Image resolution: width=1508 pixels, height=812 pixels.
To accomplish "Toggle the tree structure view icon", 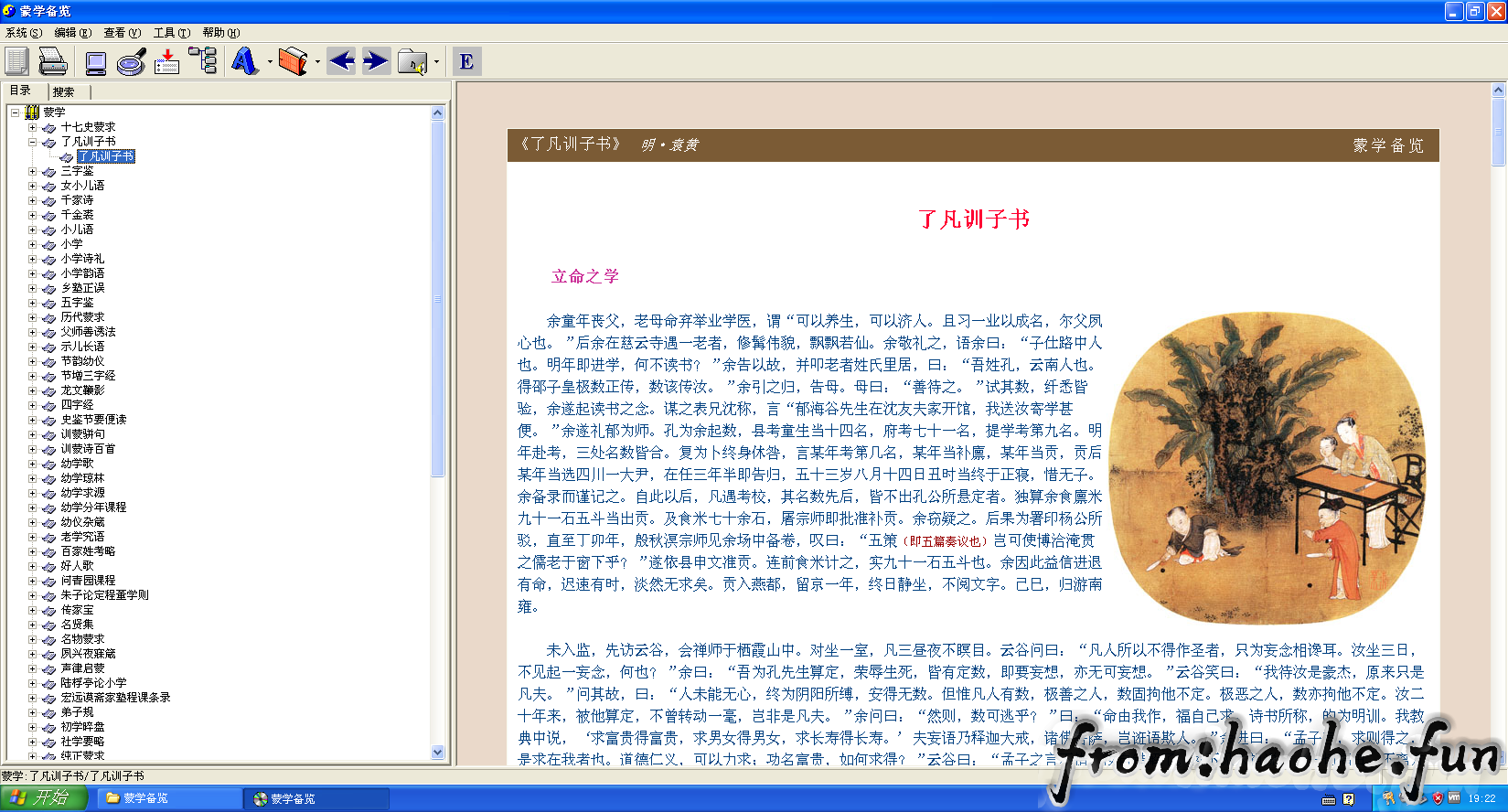I will click(x=203, y=60).
